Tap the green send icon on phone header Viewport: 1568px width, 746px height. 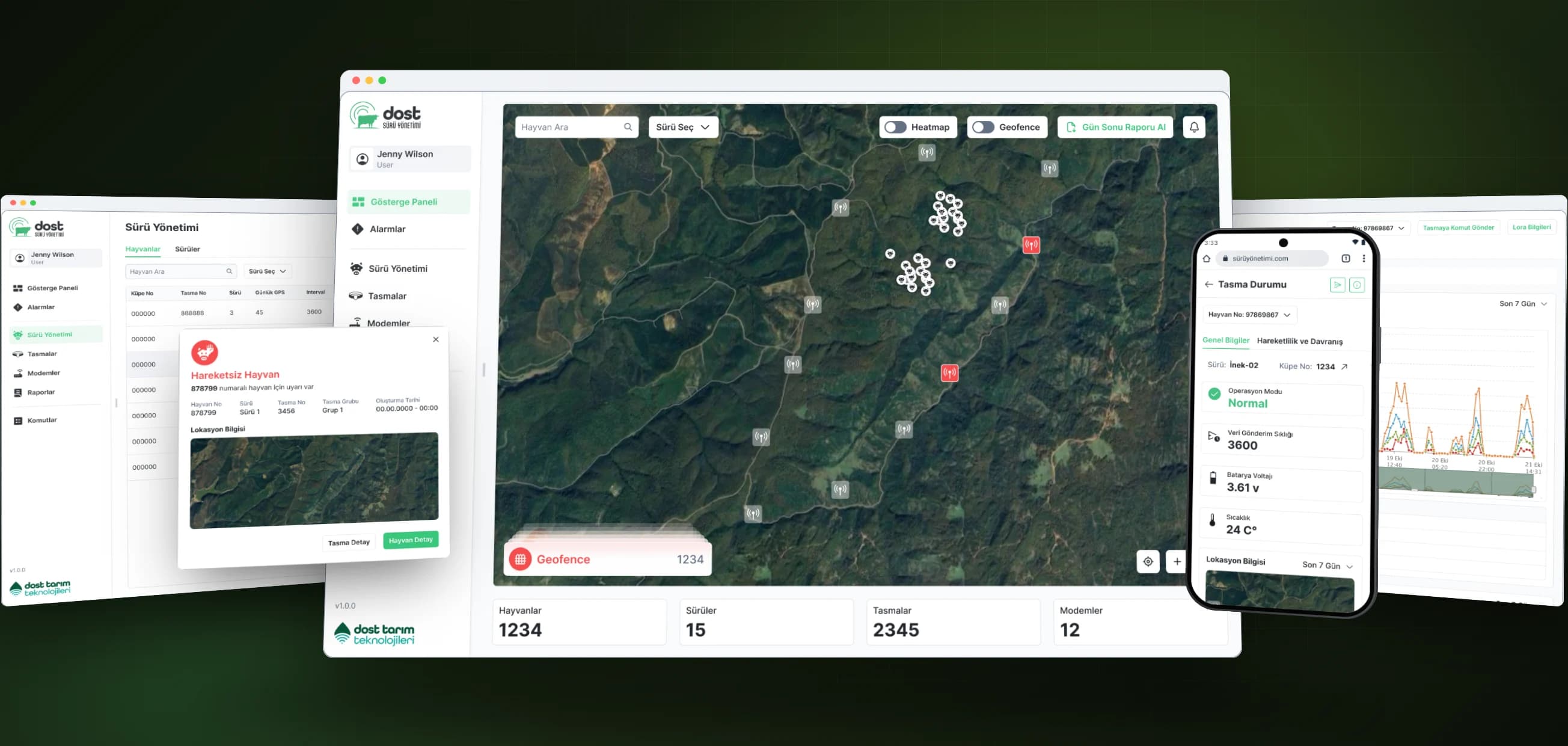[1337, 285]
